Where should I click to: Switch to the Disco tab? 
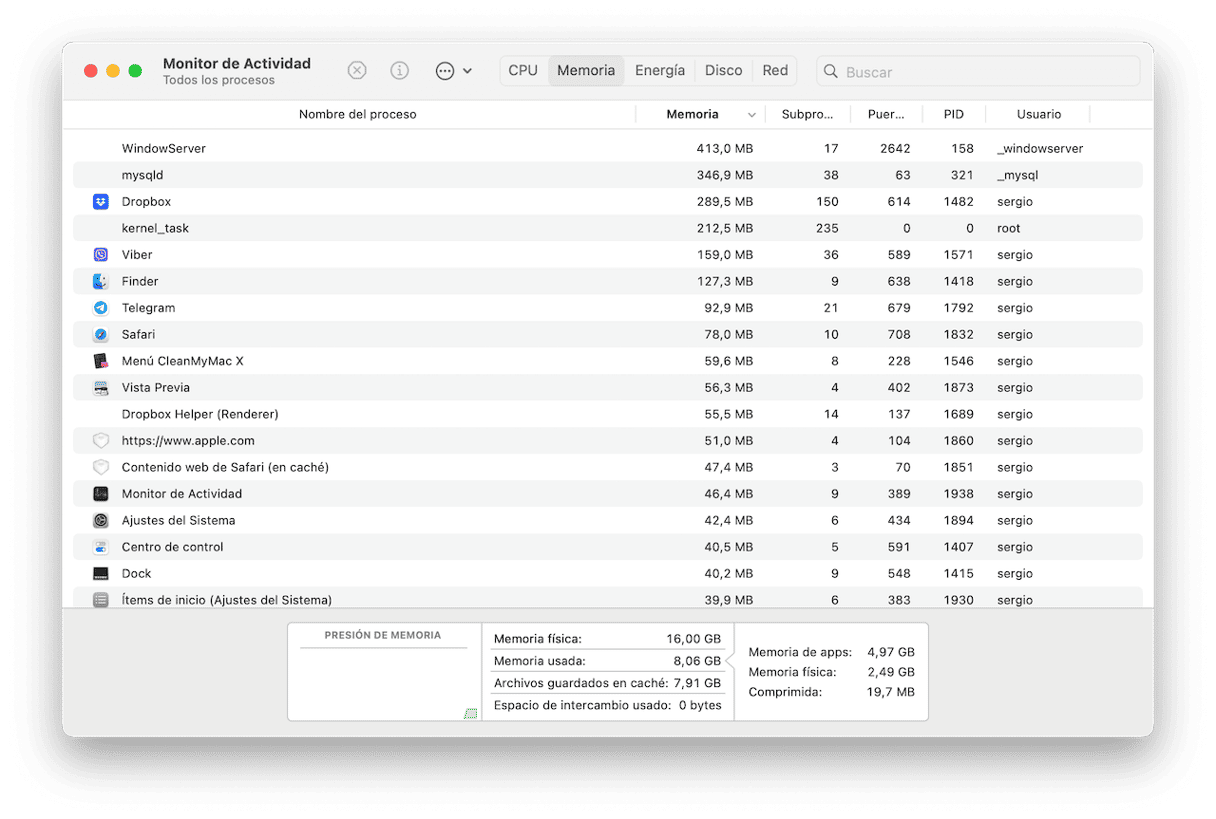723,71
